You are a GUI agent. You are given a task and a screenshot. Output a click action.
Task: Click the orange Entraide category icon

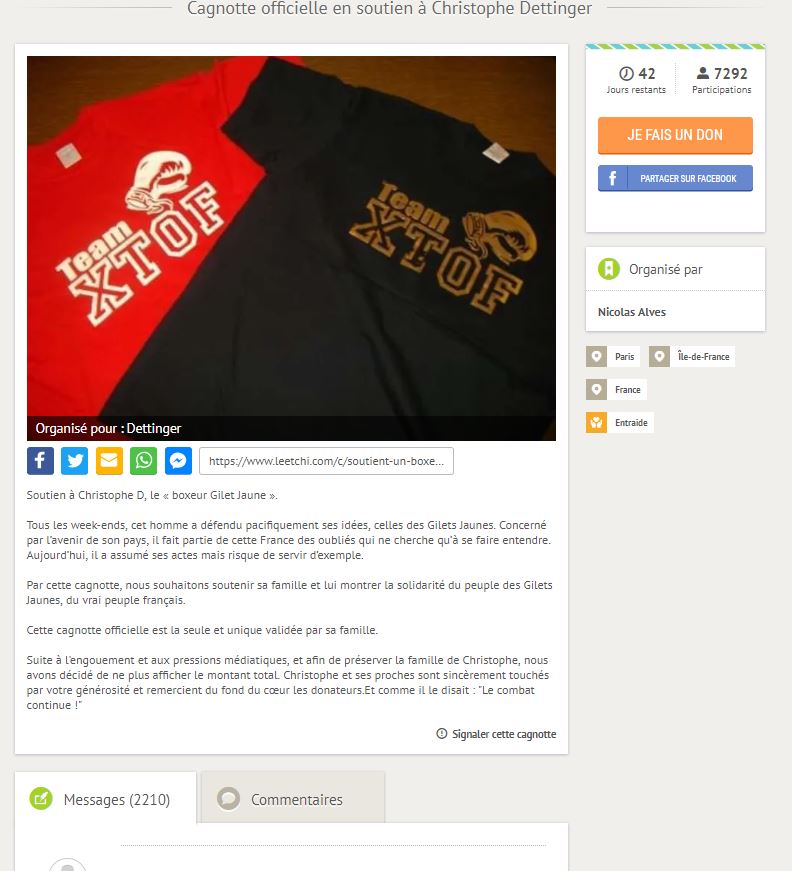(596, 423)
